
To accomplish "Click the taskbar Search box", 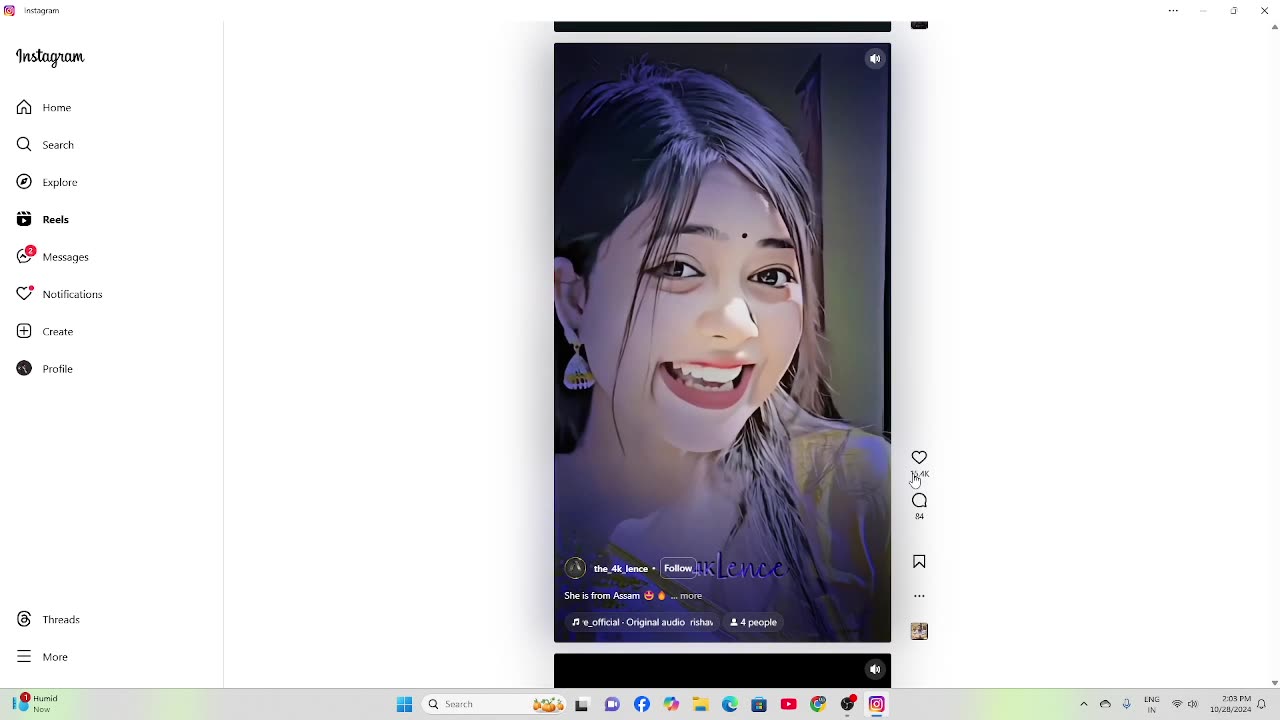I will click(x=495, y=704).
